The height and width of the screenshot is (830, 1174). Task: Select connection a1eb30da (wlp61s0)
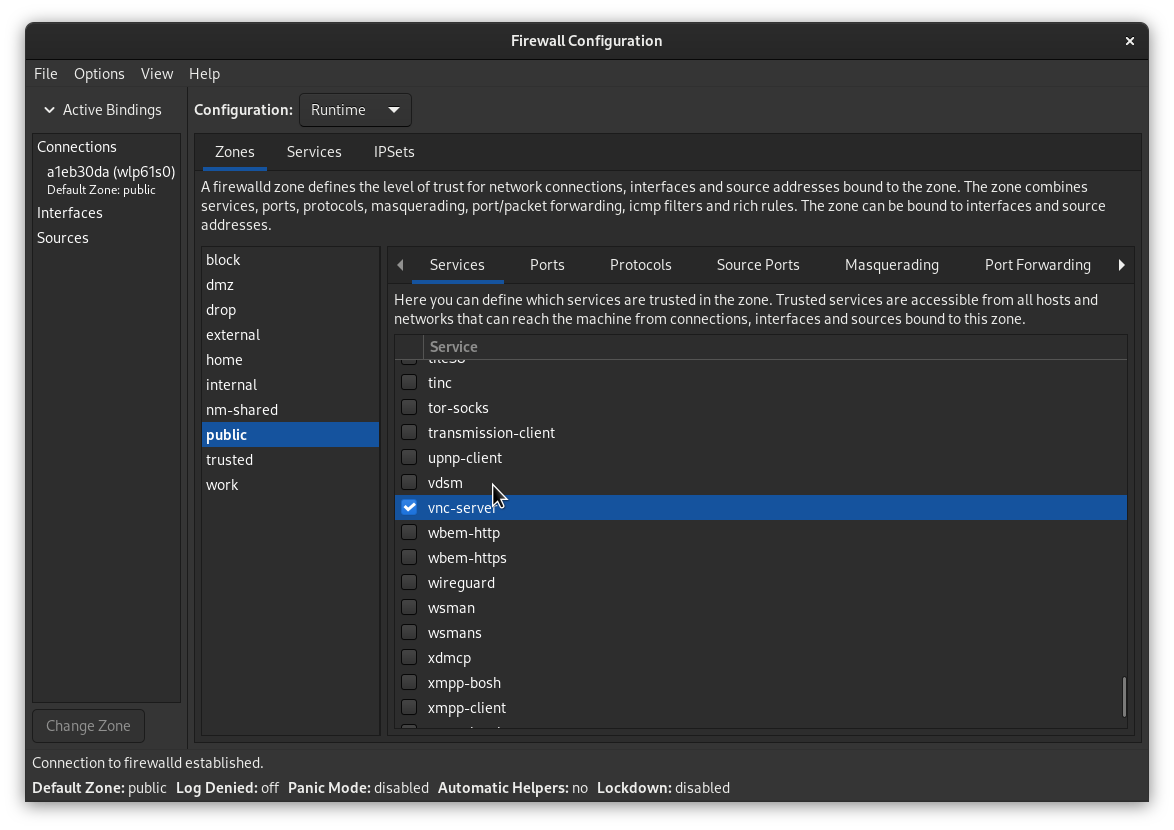[110, 171]
